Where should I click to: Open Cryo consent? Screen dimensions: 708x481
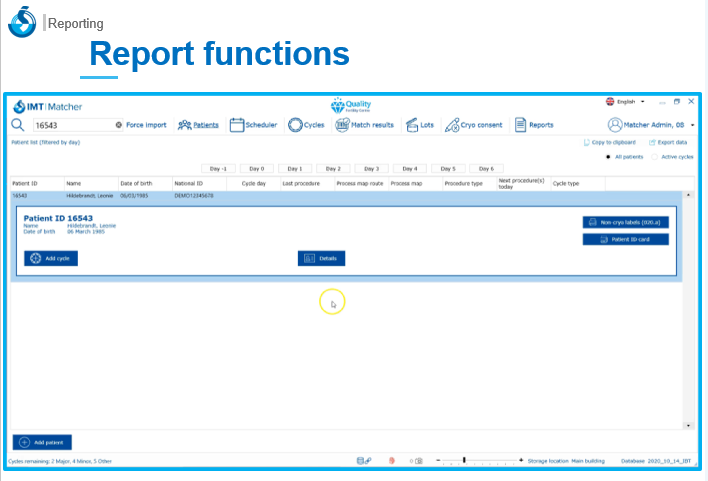(x=475, y=125)
